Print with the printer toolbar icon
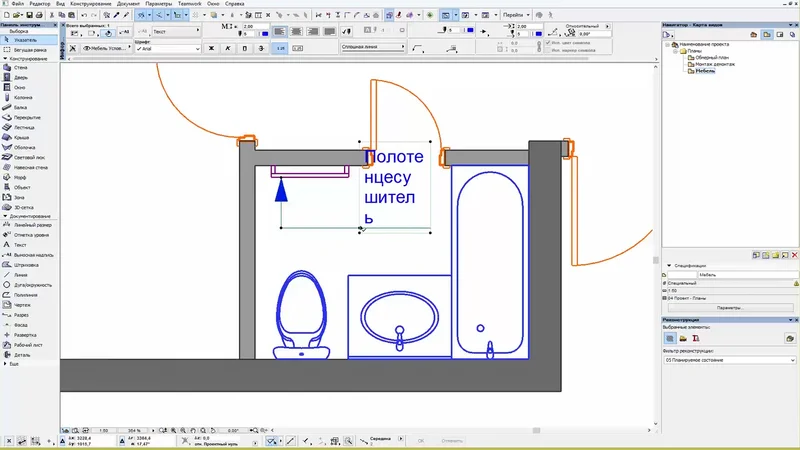 (x=39, y=15)
